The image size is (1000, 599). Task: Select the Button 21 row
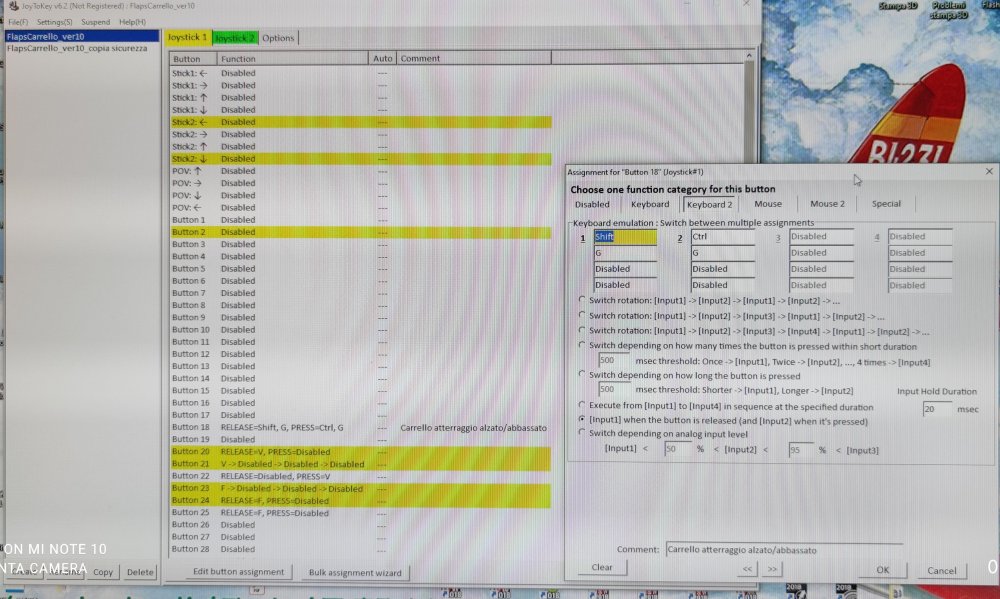(x=360, y=464)
